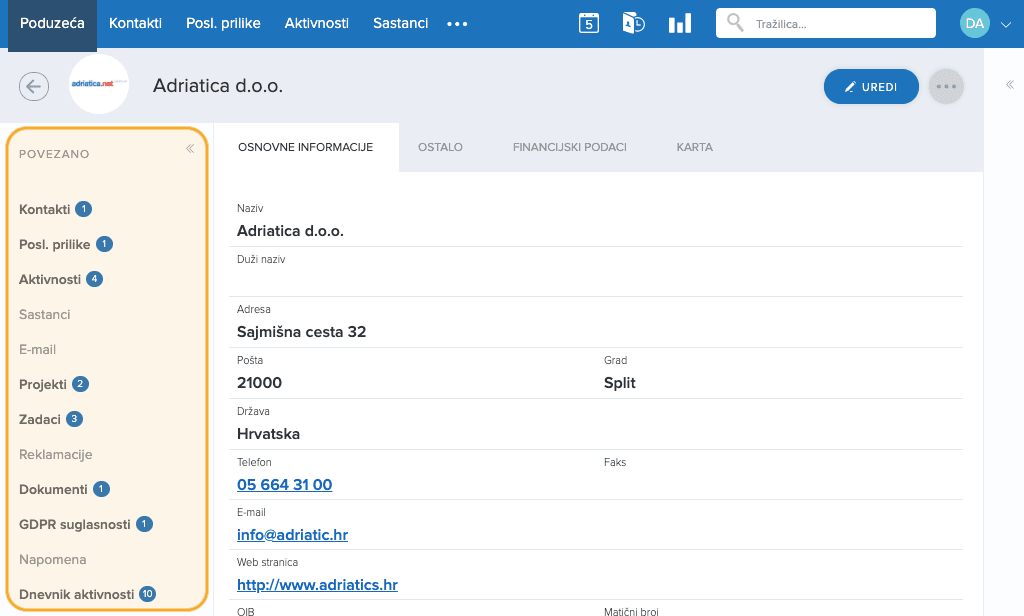Collapse the POVEZANO sidebar
Screen dimensions: 1024x616
(x=190, y=148)
